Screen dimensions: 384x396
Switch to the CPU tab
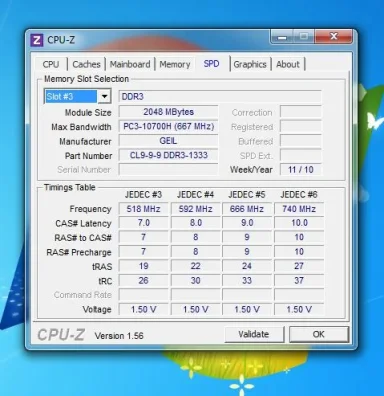(51, 64)
